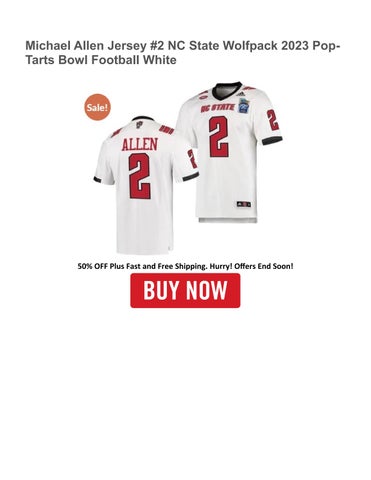
Task: Open the Michael Allen Jersey title heading
Action: pos(183,53)
